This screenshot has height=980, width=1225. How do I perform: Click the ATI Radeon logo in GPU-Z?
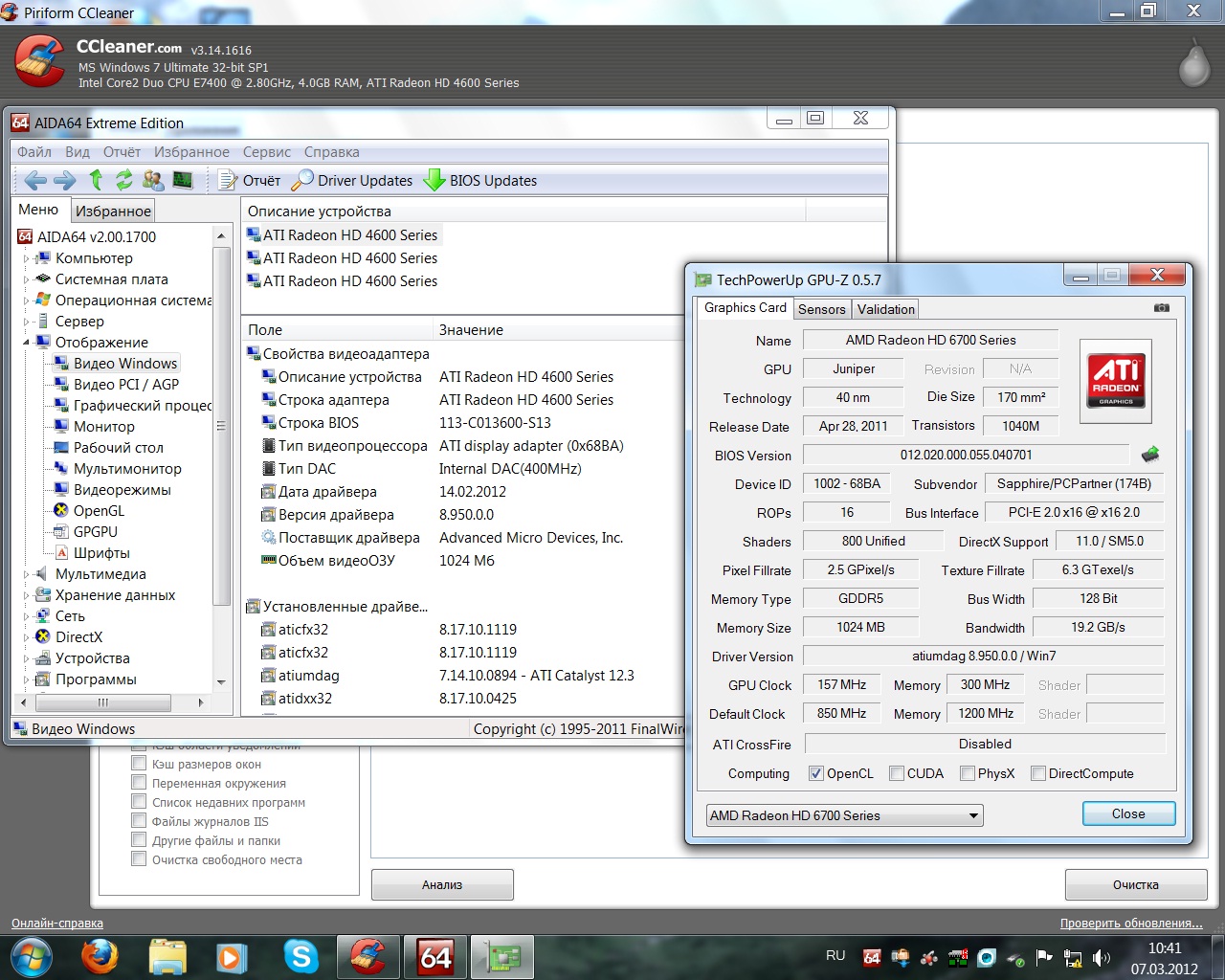(x=1116, y=379)
